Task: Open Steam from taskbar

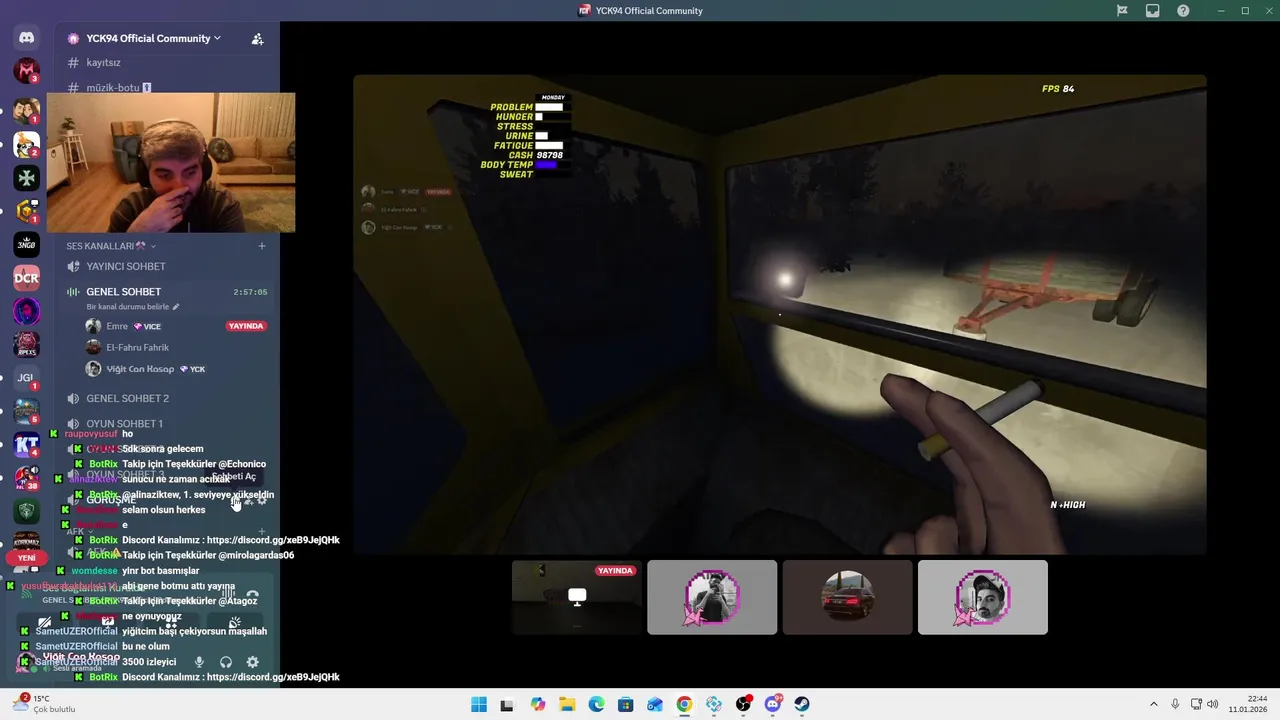Action: (802, 704)
